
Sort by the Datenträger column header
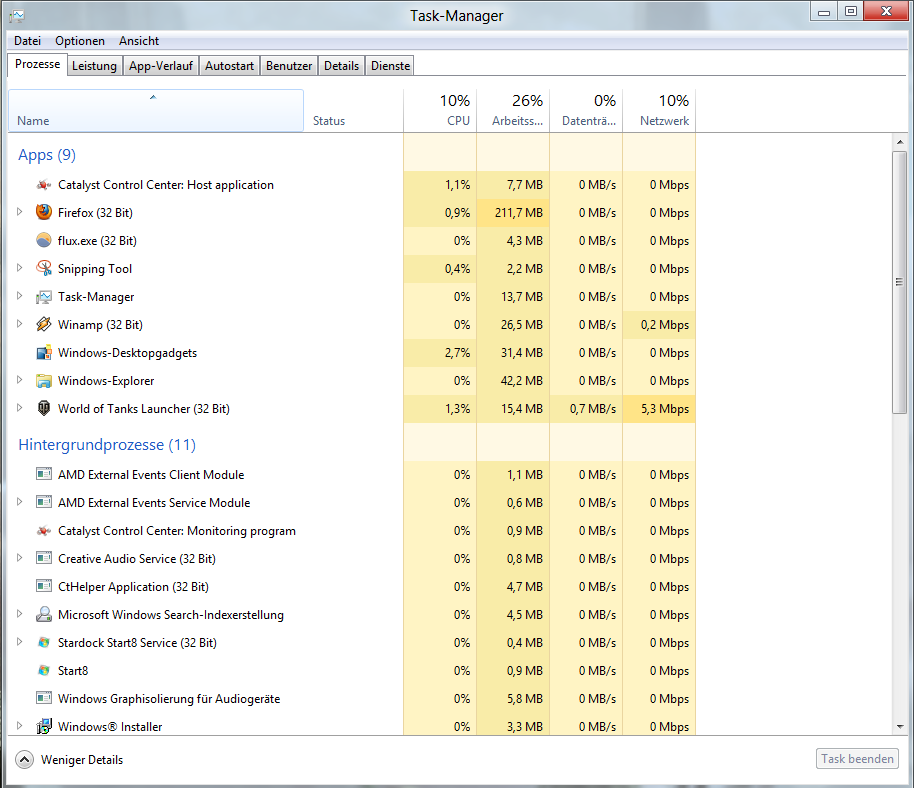point(586,111)
